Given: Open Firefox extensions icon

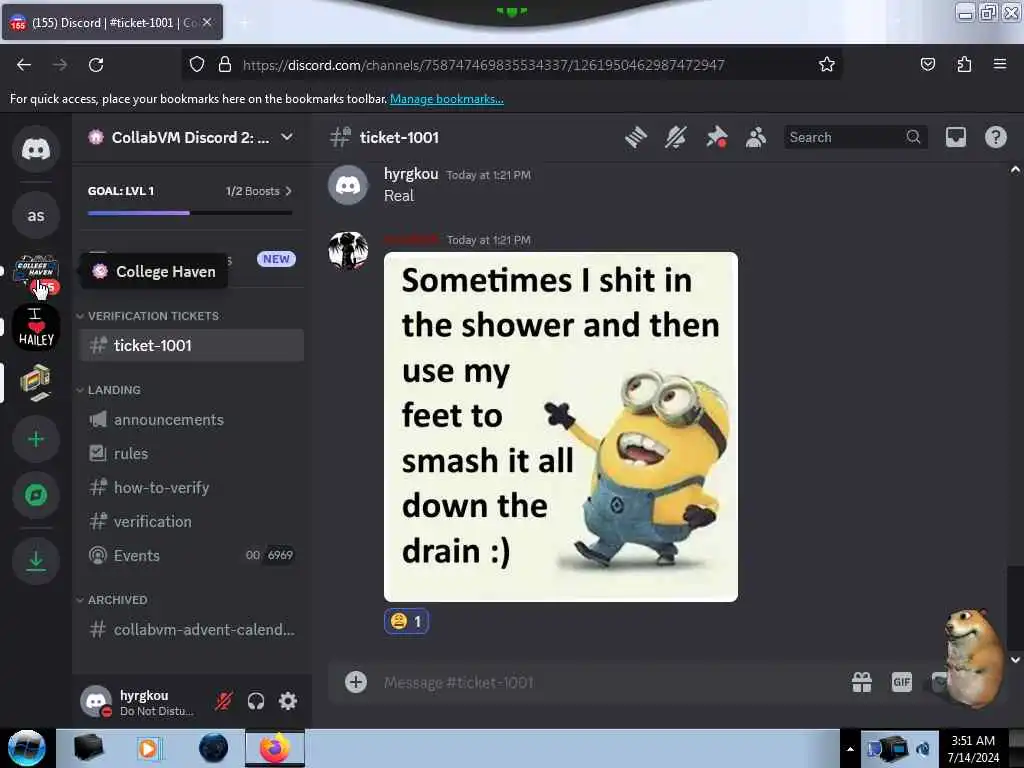Looking at the screenshot, I should 964,64.
